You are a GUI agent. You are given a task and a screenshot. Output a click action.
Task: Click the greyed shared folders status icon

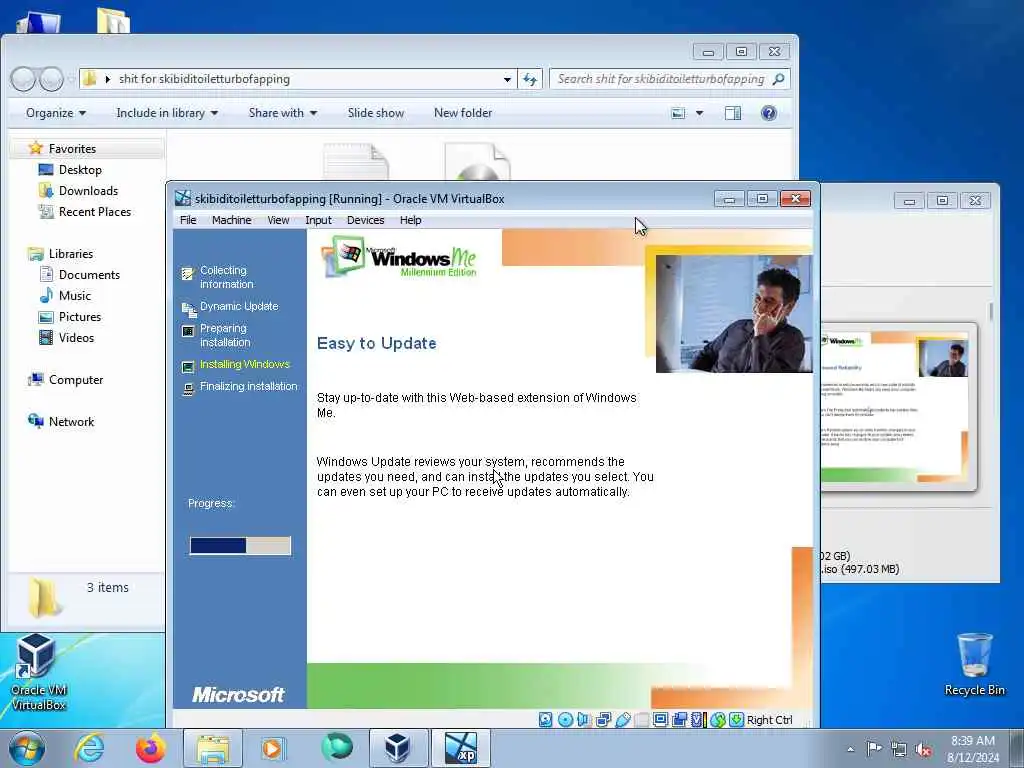641,720
